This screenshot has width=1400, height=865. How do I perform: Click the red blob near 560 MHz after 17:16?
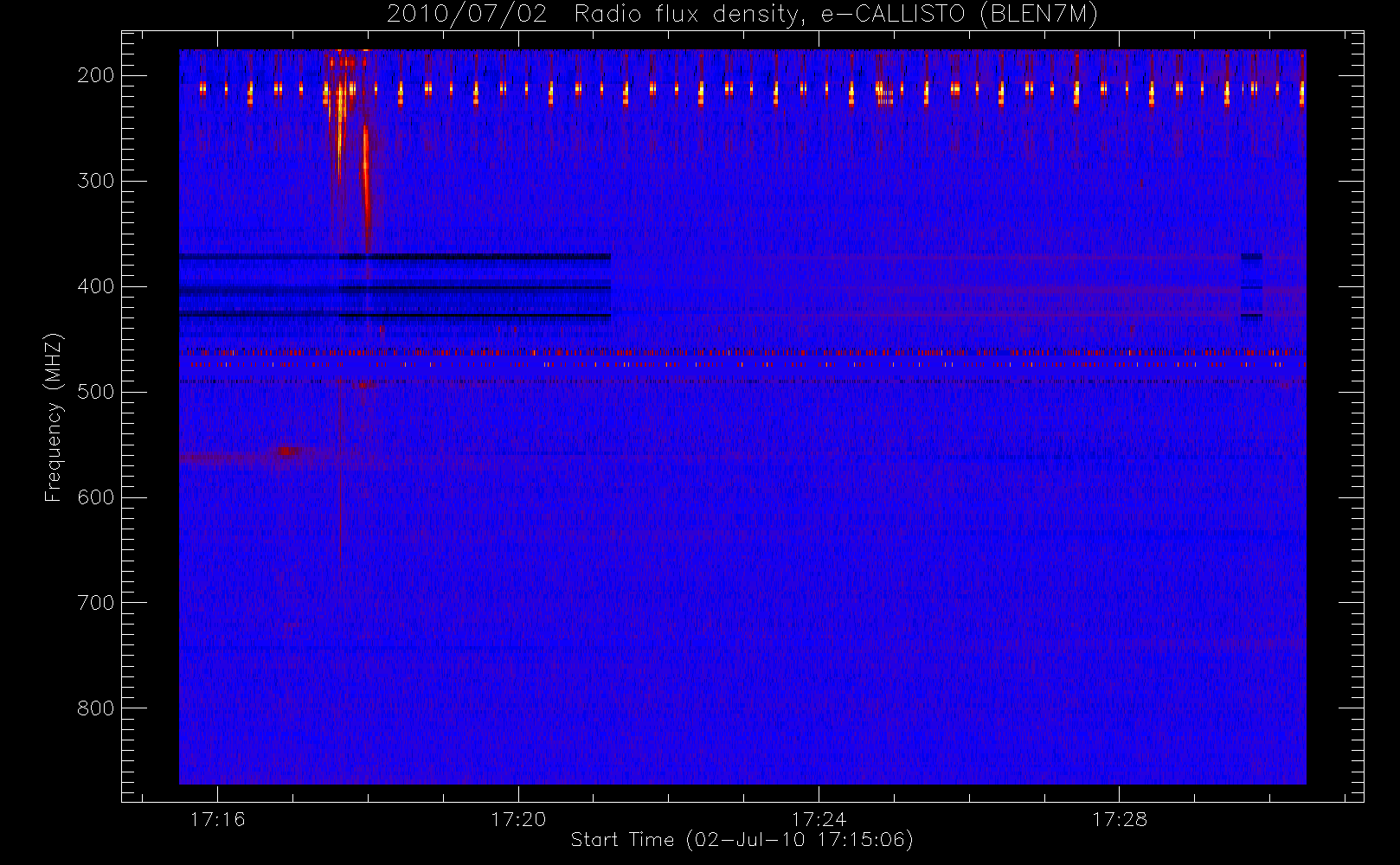click(x=288, y=451)
